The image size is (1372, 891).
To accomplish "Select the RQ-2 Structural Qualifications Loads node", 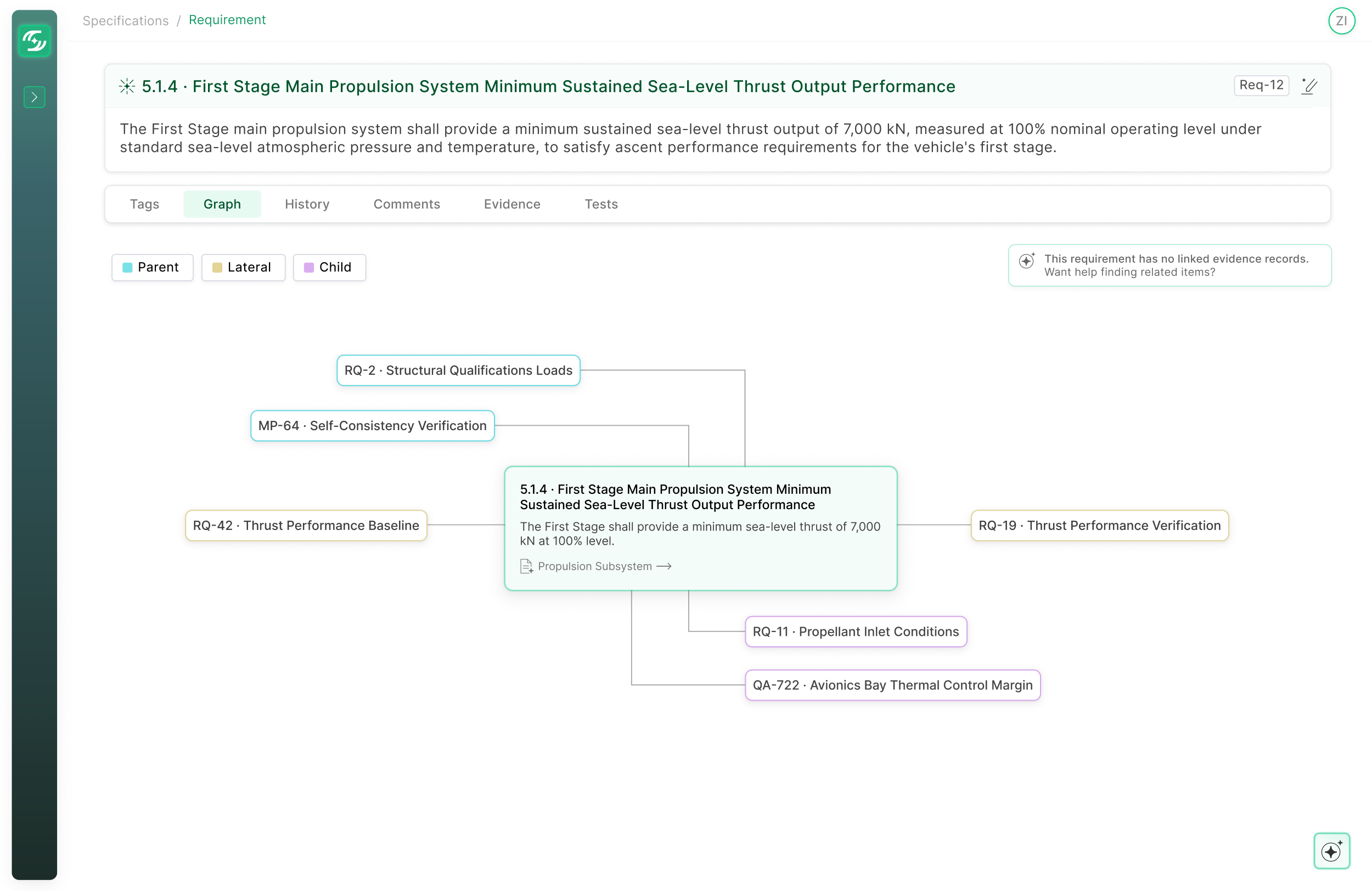I will pyautogui.click(x=458, y=370).
